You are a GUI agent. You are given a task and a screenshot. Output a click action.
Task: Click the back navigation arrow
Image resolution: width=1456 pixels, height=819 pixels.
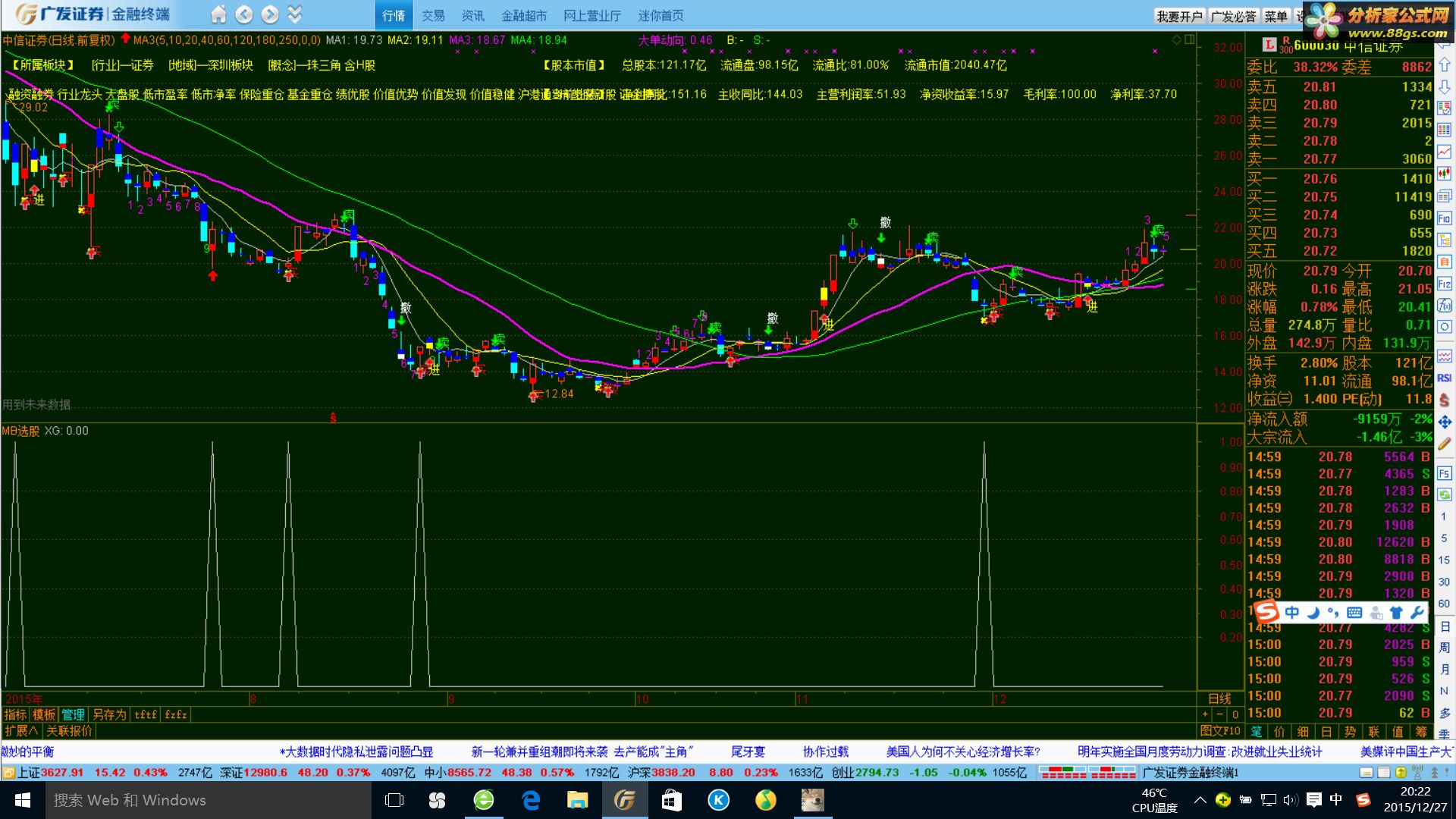(x=244, y=14)
